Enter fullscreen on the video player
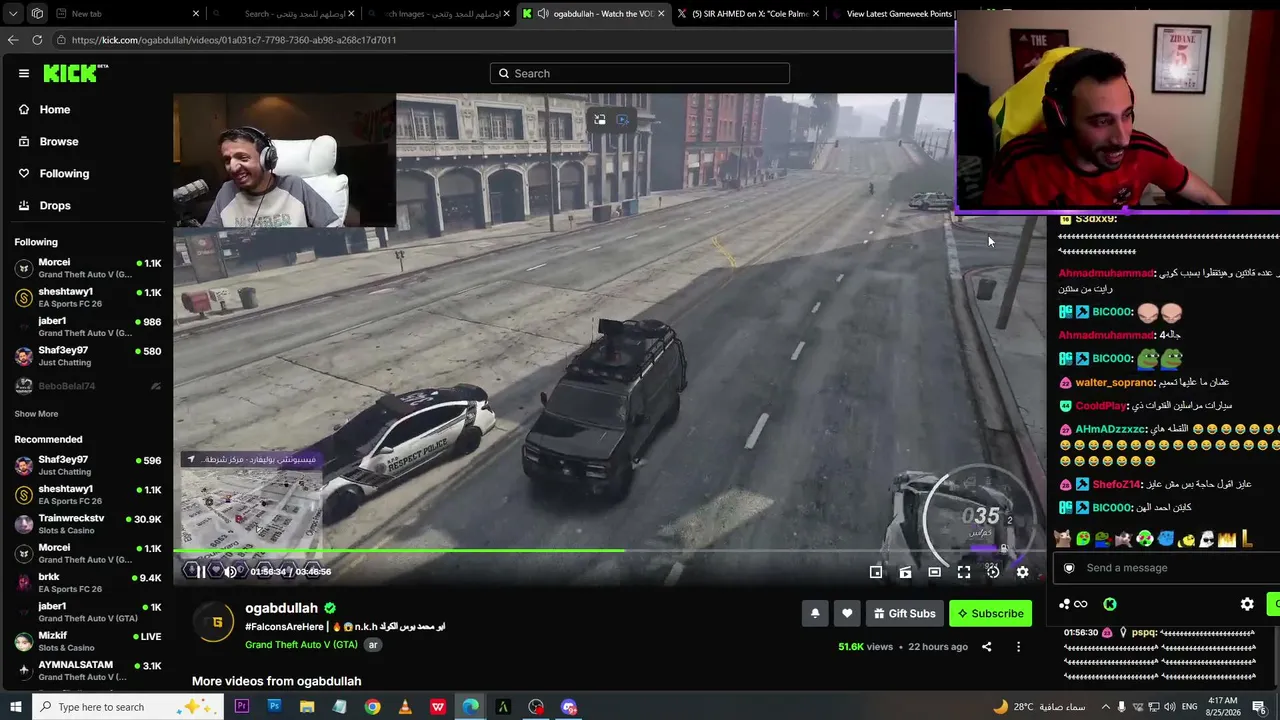This screenshot has width=1280, height=720. 964,572
